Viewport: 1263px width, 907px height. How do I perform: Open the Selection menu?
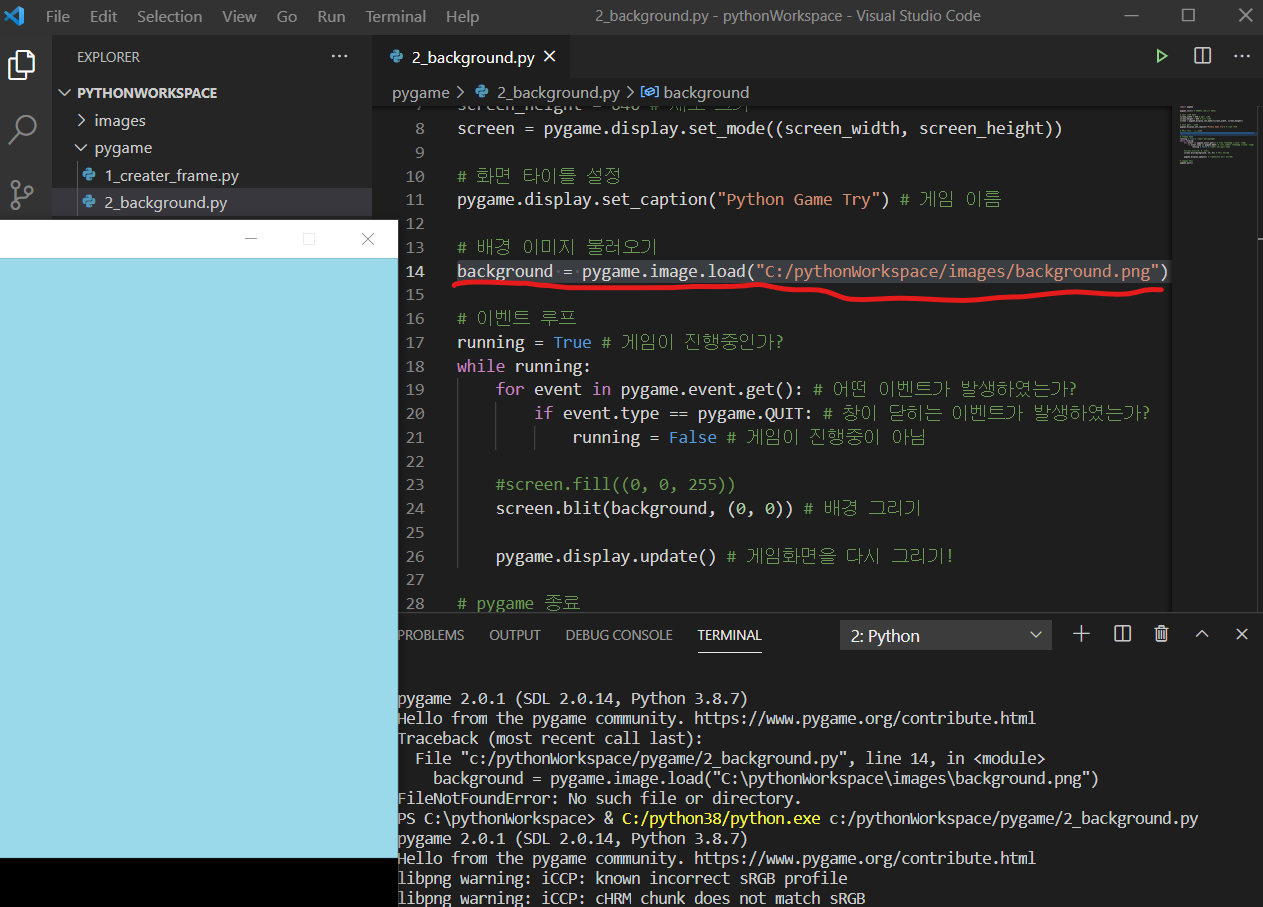pos(169,16)
